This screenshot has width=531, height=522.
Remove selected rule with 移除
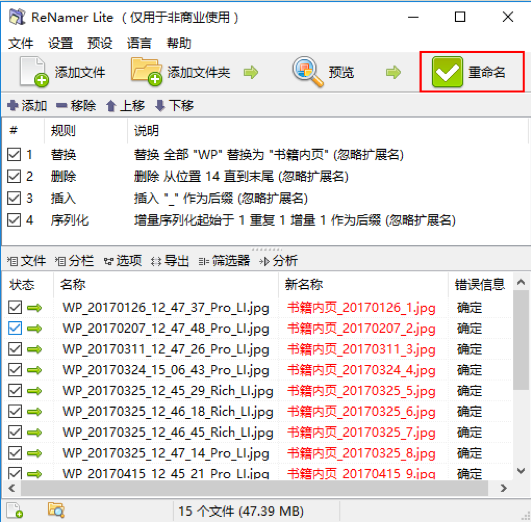76,106
